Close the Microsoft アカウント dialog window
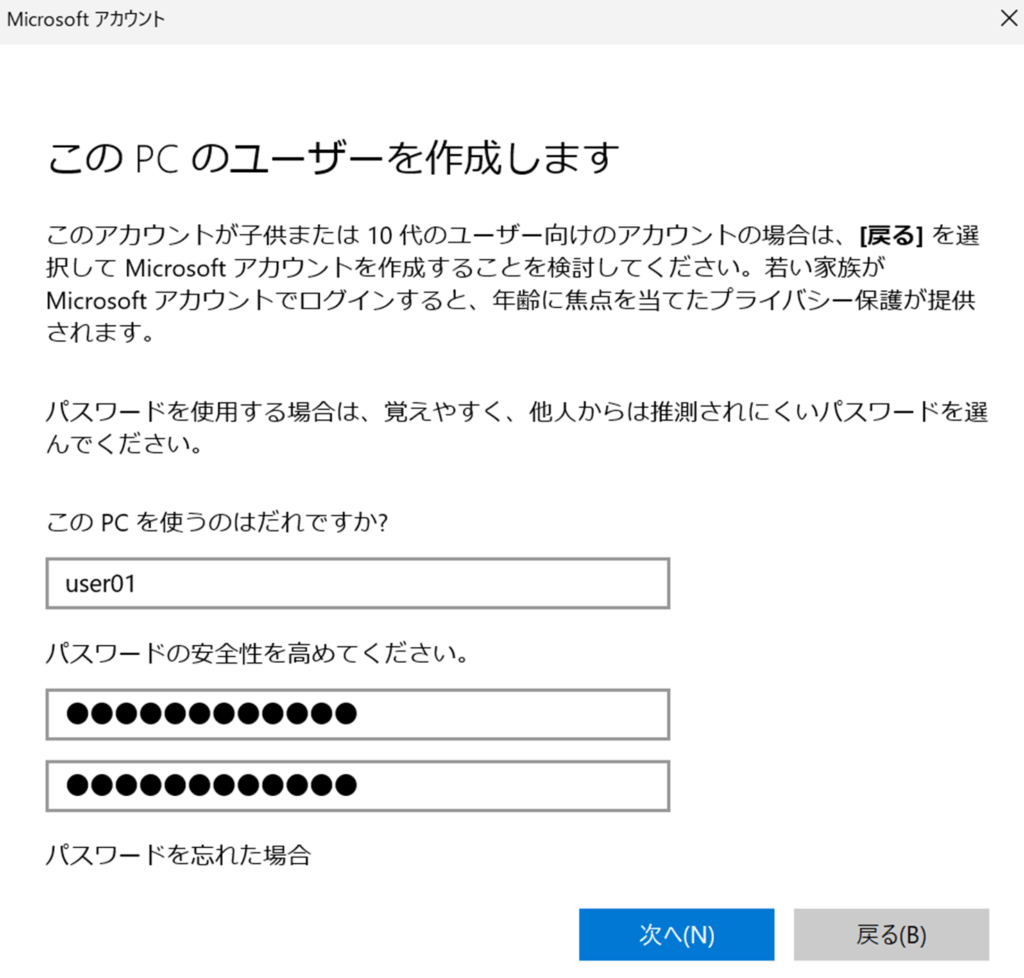 click(x=1005, y=19)
